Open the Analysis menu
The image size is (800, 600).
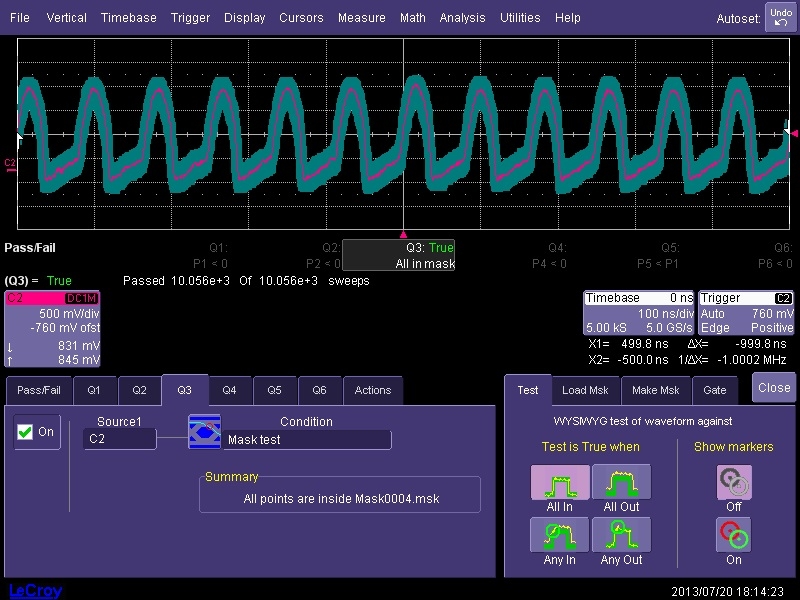pyautogui.click(x=462, y=18)
